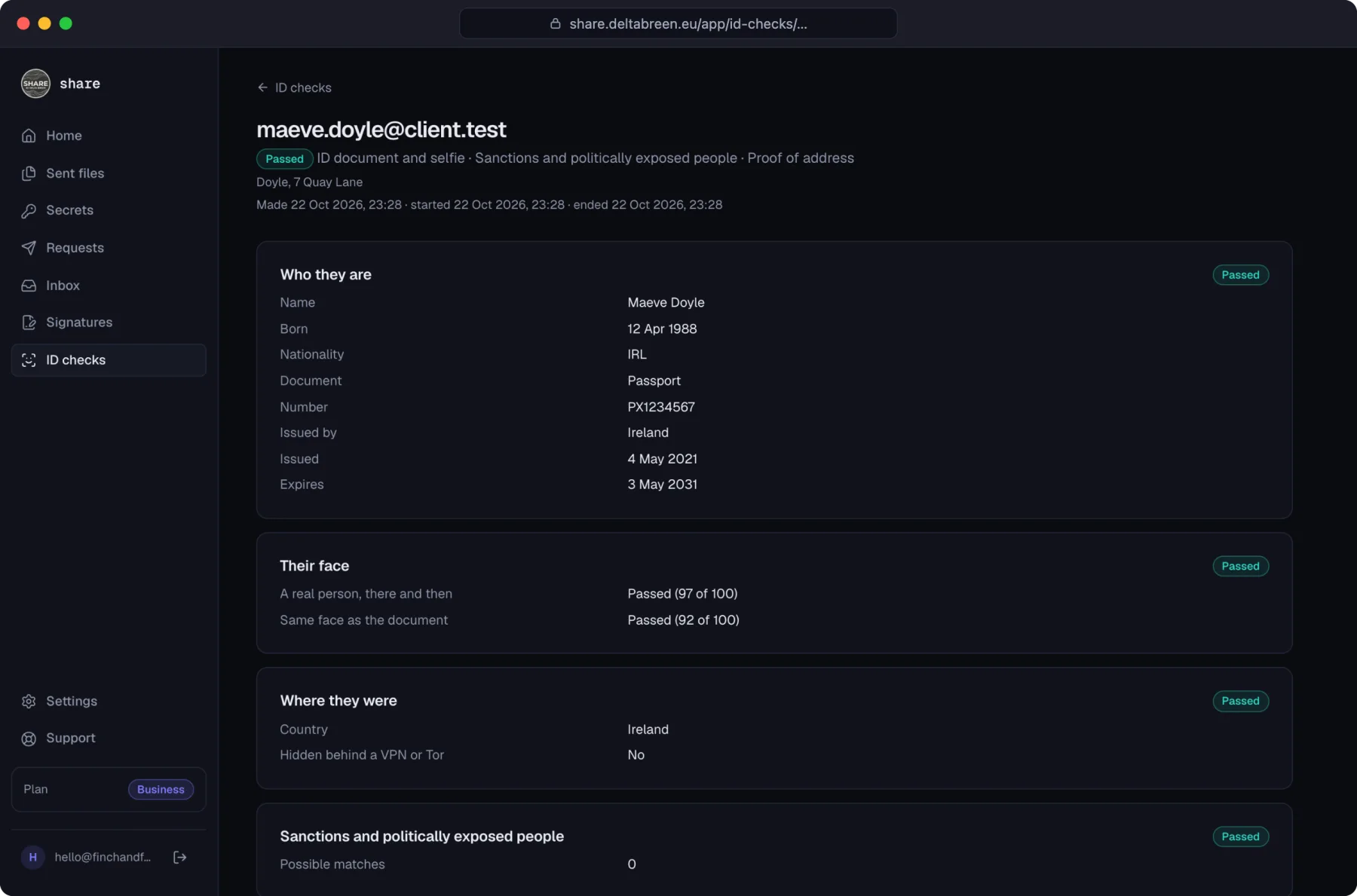
Task: Click the back arrow beside ID checks
Action: pos(262,87)
